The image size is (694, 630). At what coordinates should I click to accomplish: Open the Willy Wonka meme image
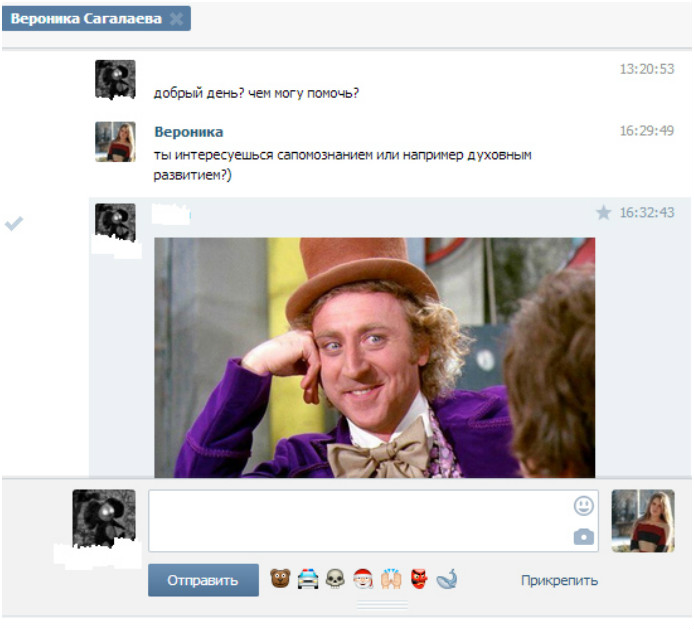pos(374,357)
